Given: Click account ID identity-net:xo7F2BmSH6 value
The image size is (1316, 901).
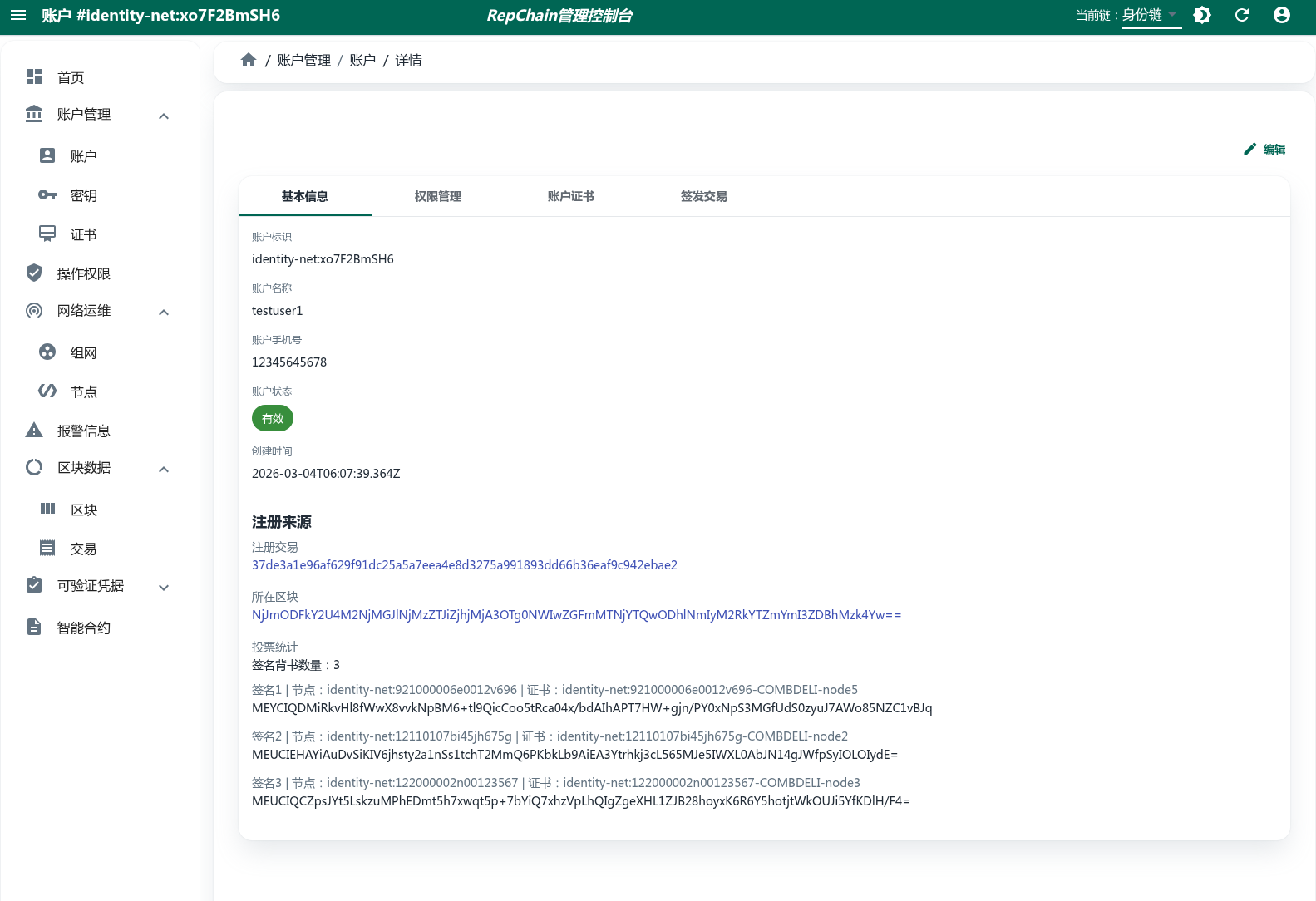Looking at the screenshot, I should click(323, 259).
